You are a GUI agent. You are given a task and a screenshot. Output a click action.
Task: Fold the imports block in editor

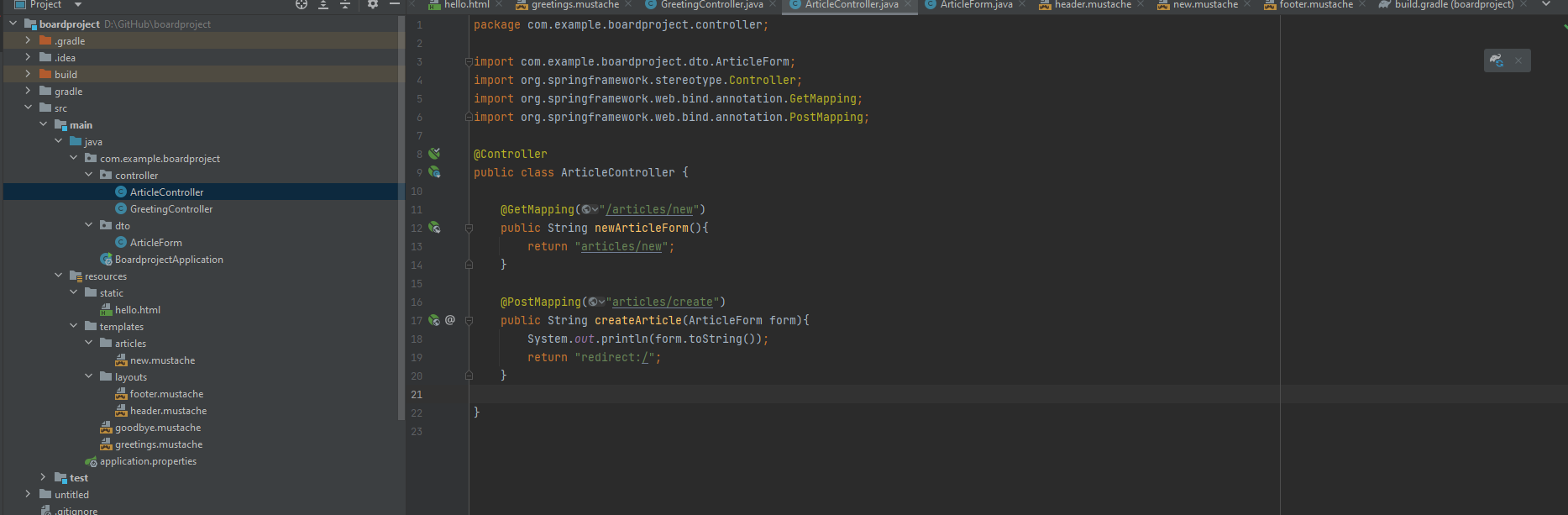pyautogui.click(x=469, y=61)
